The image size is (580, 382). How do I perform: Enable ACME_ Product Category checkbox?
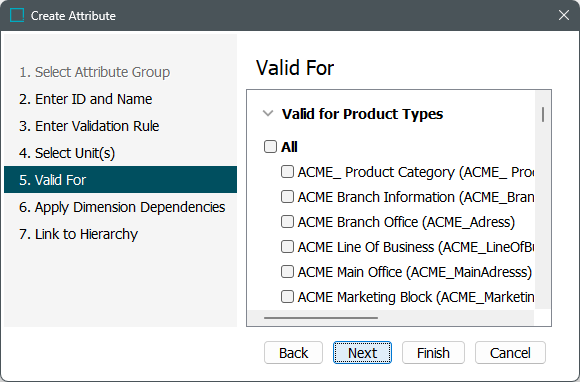coord(287,172)
